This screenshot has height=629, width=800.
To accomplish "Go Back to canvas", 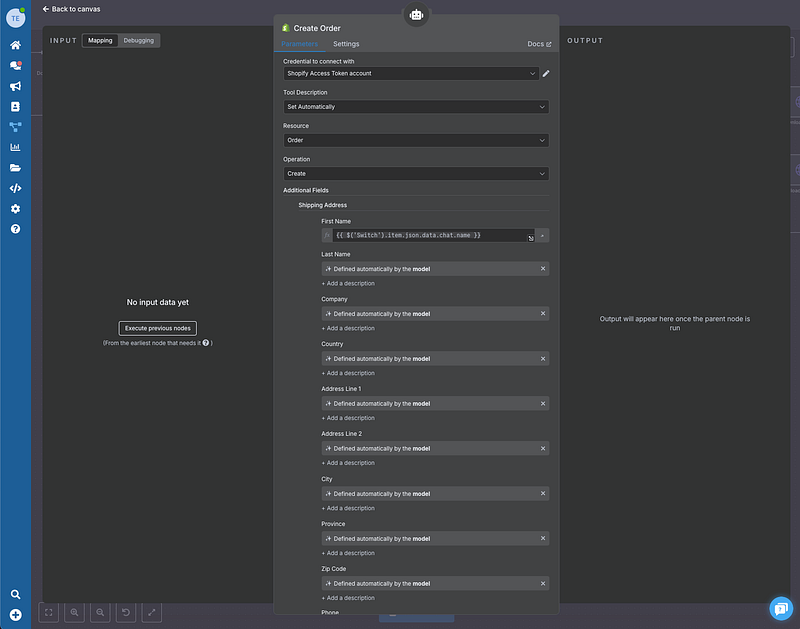I will (71, 9).
